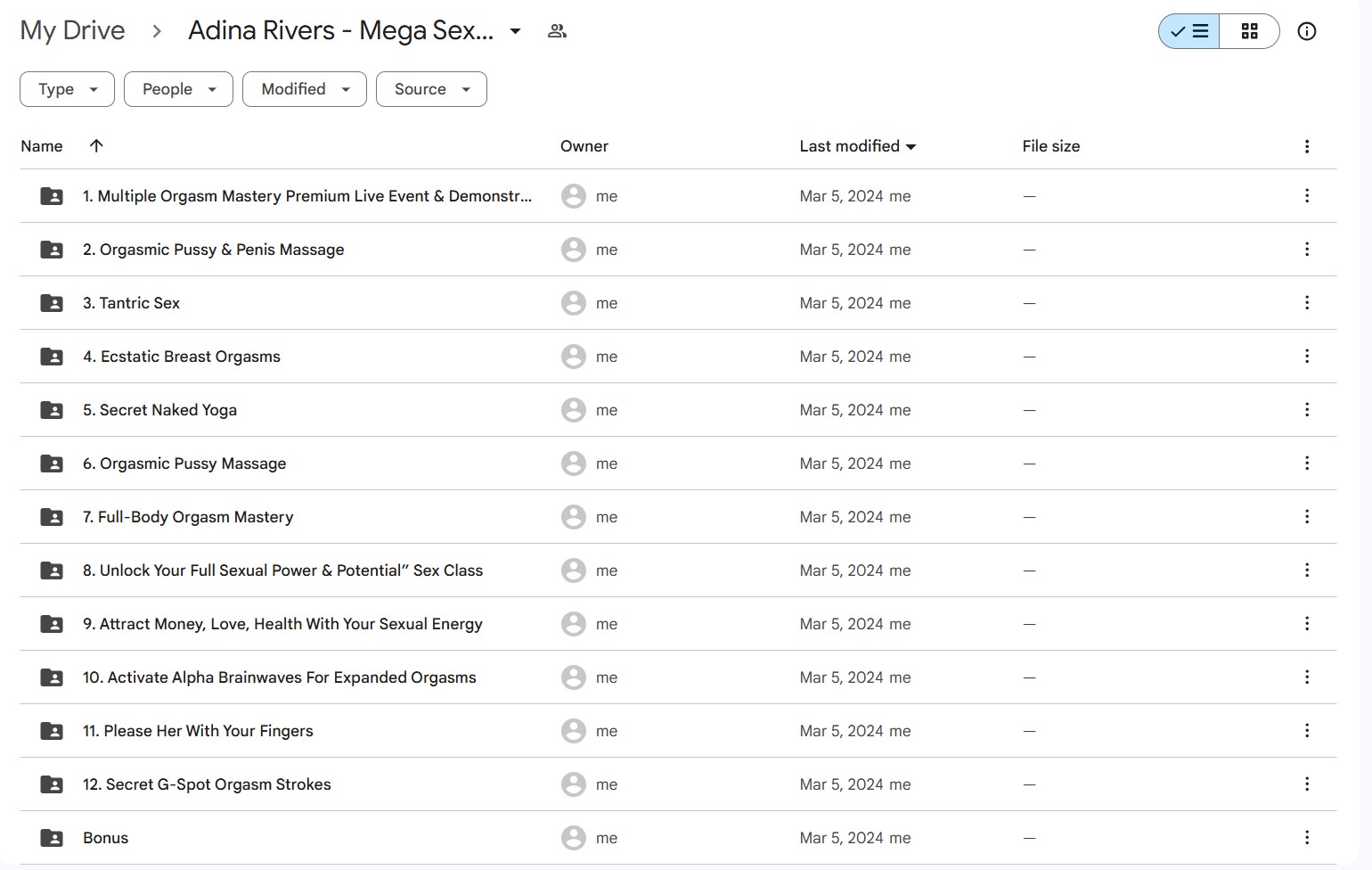Viewport: 1372px width, 870px height.
Task: Click the shared folder people icon
Action: [557, 31]
